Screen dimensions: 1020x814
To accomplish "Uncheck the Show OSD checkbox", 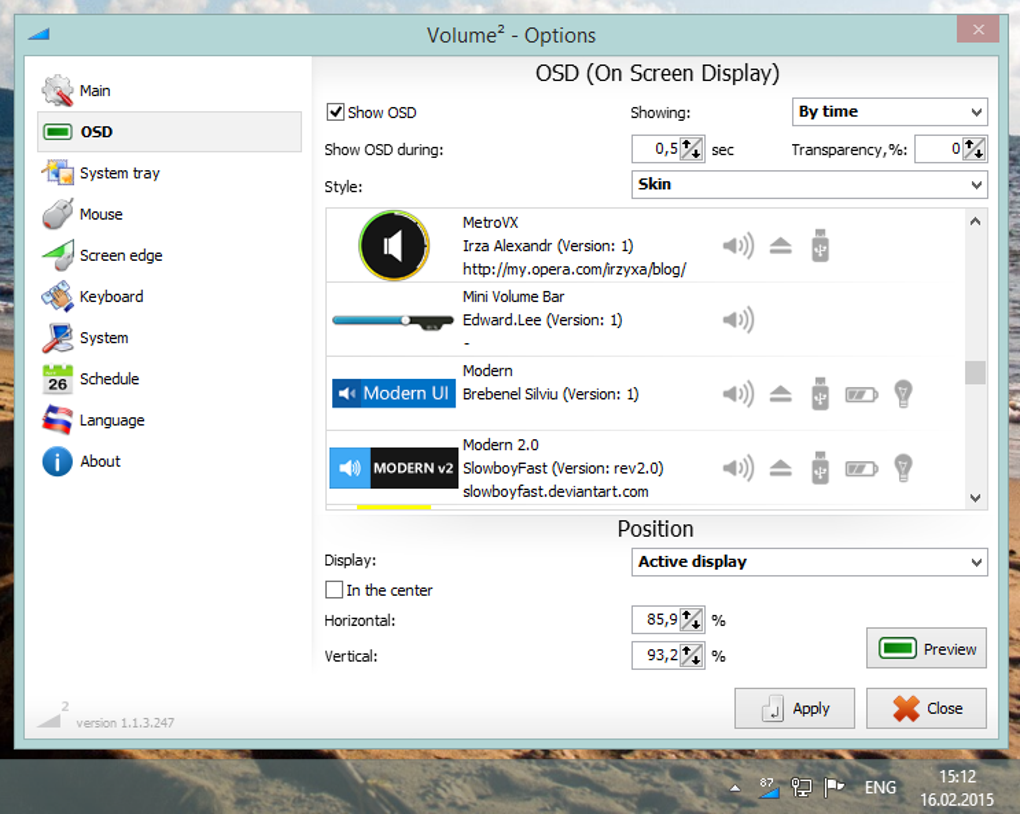I will (x=335, y=112).
